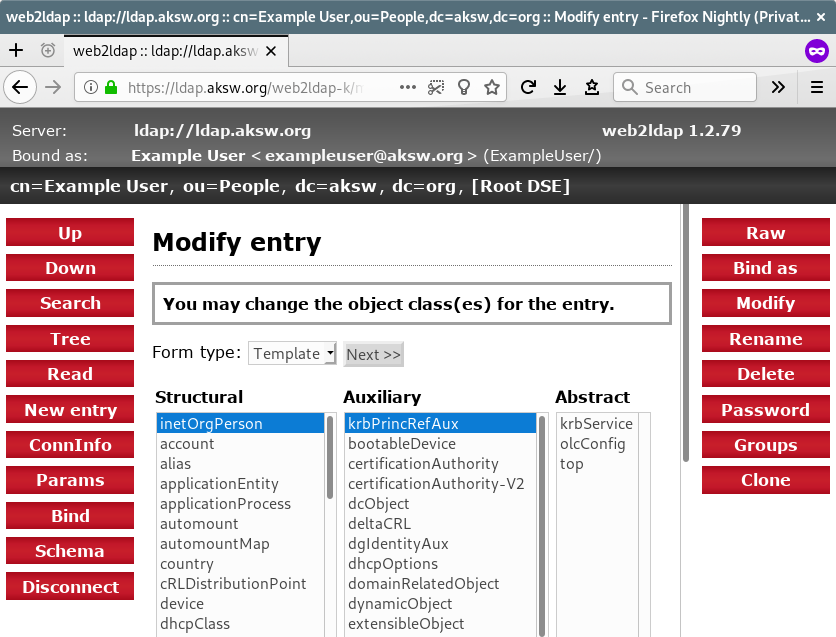Choose 'dcObject' in Auxiliary list
Image resolution: width=836 pixels, height=637 pixels.
pos(378,504)
